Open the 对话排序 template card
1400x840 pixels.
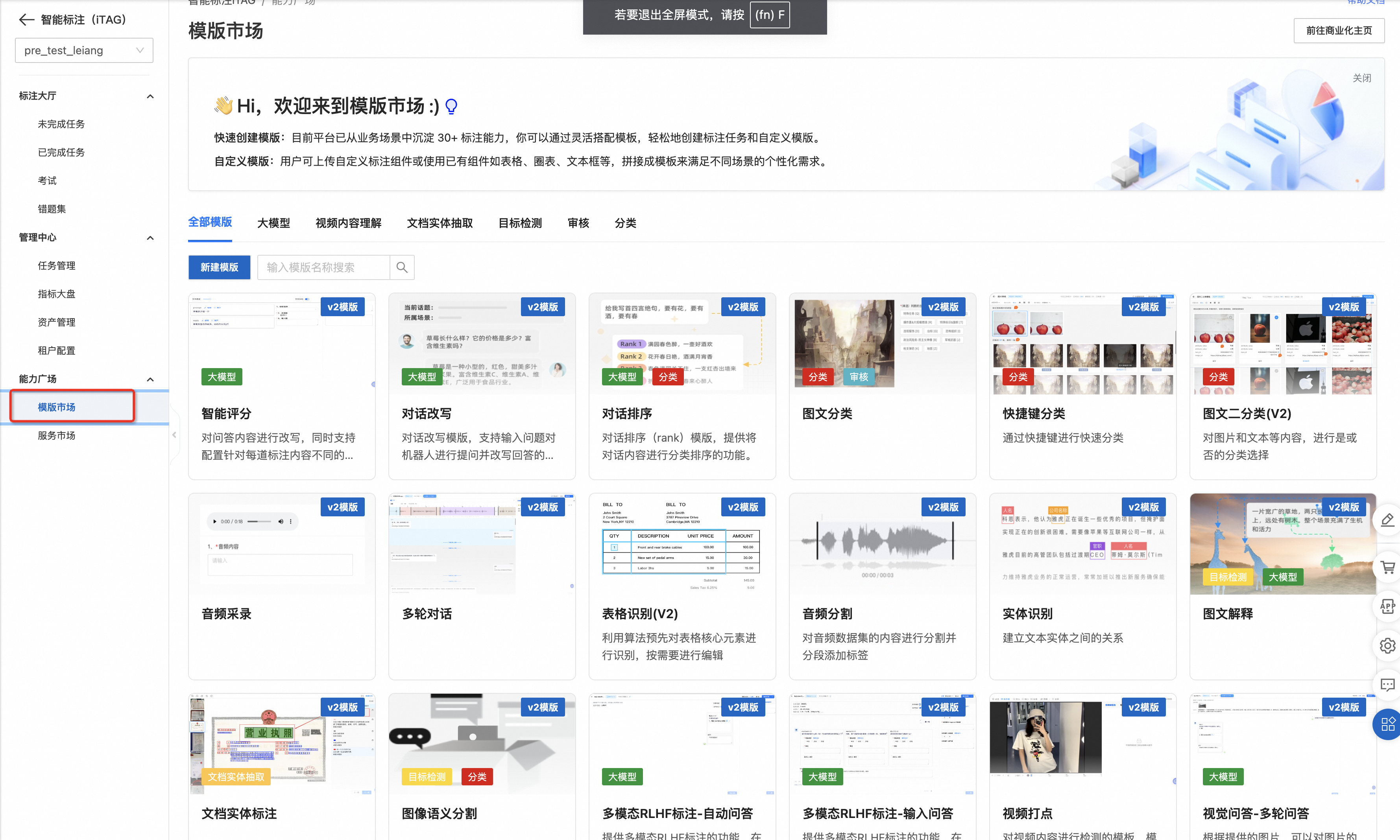682,386
